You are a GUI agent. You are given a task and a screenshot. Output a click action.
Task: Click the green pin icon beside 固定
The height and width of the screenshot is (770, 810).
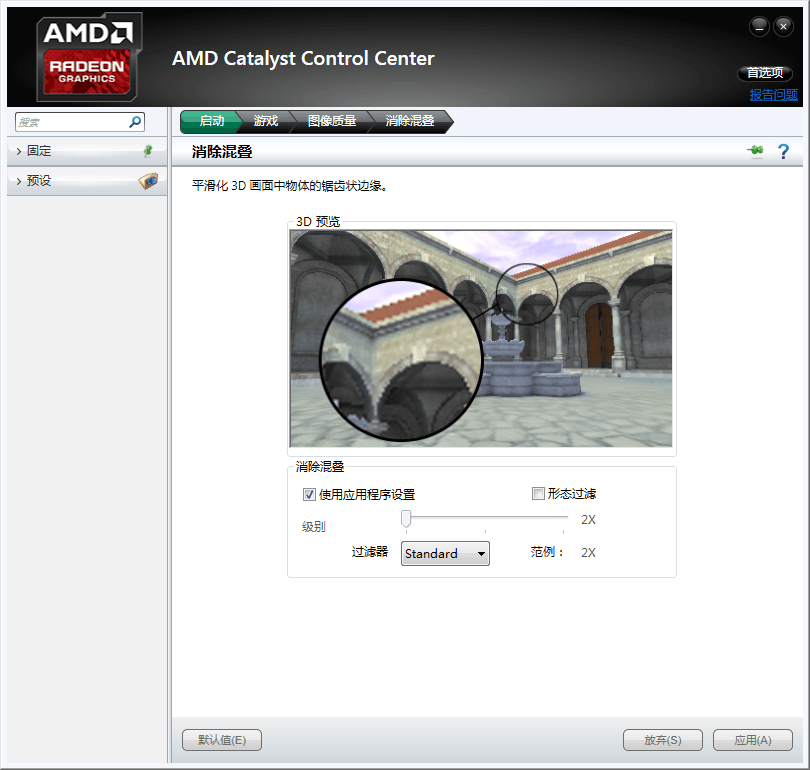(148, 151)
